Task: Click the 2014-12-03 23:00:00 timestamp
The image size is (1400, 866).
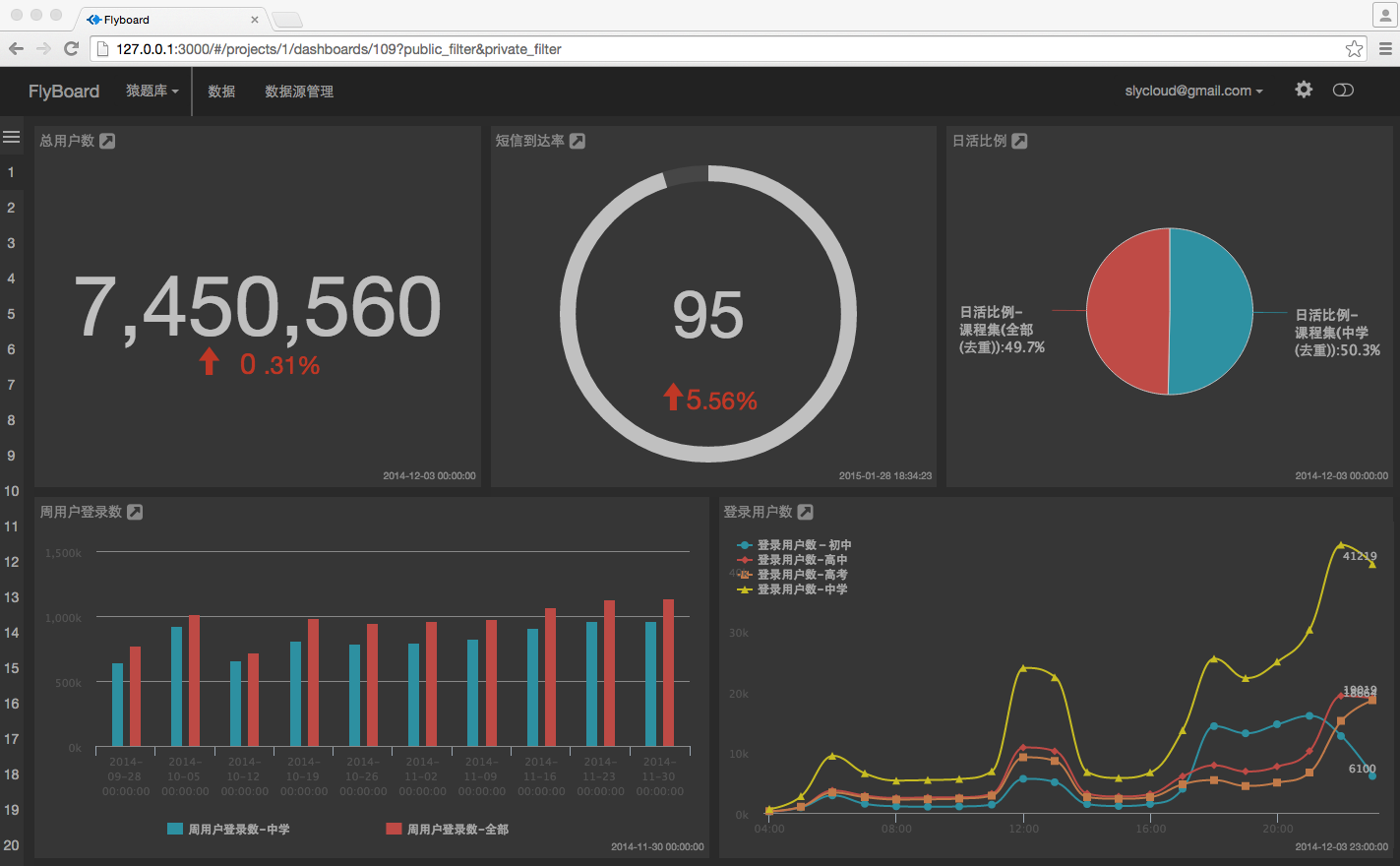Action: click(x=1342, y=846)
